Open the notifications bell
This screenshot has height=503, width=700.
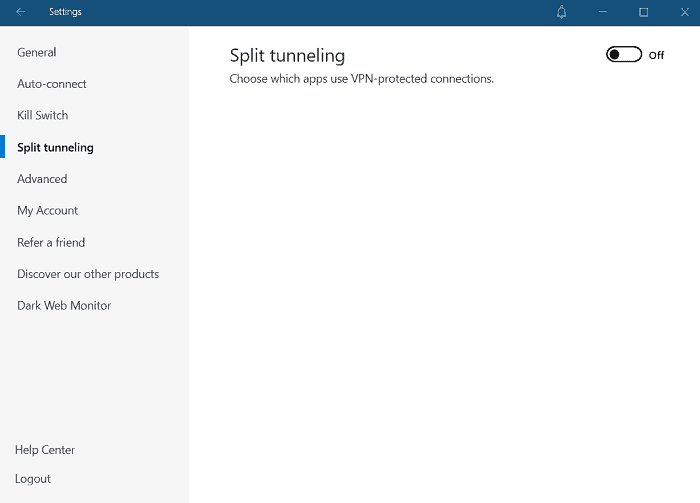[x=562, y=12]
